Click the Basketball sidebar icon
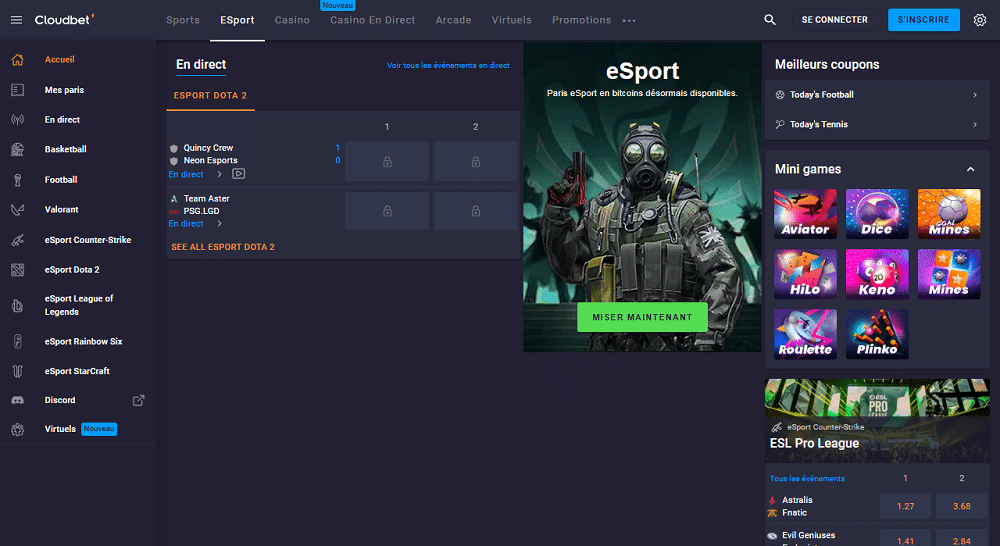The height and width of the screenshot is (546, 1000). pos(18,149)
